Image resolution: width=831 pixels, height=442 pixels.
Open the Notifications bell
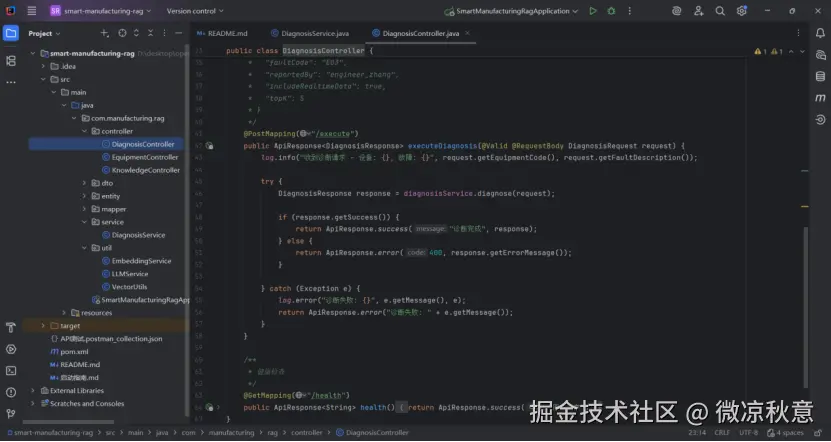click(x=820, y=33)
